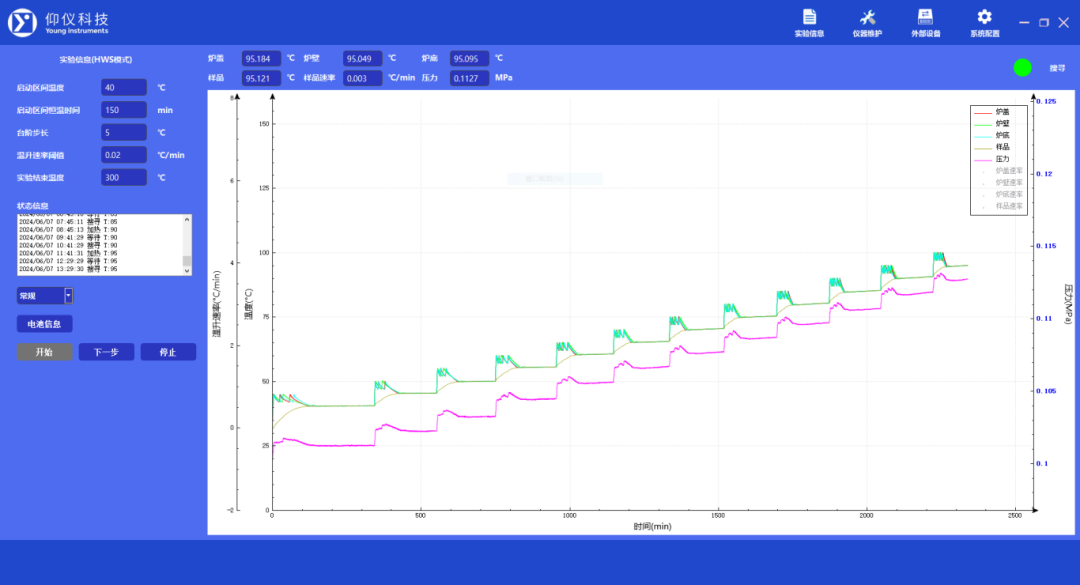Toggle the 炉盖 series in chart legend
This screenshot has height=585, width=1080.
(x=1001, y=111)
